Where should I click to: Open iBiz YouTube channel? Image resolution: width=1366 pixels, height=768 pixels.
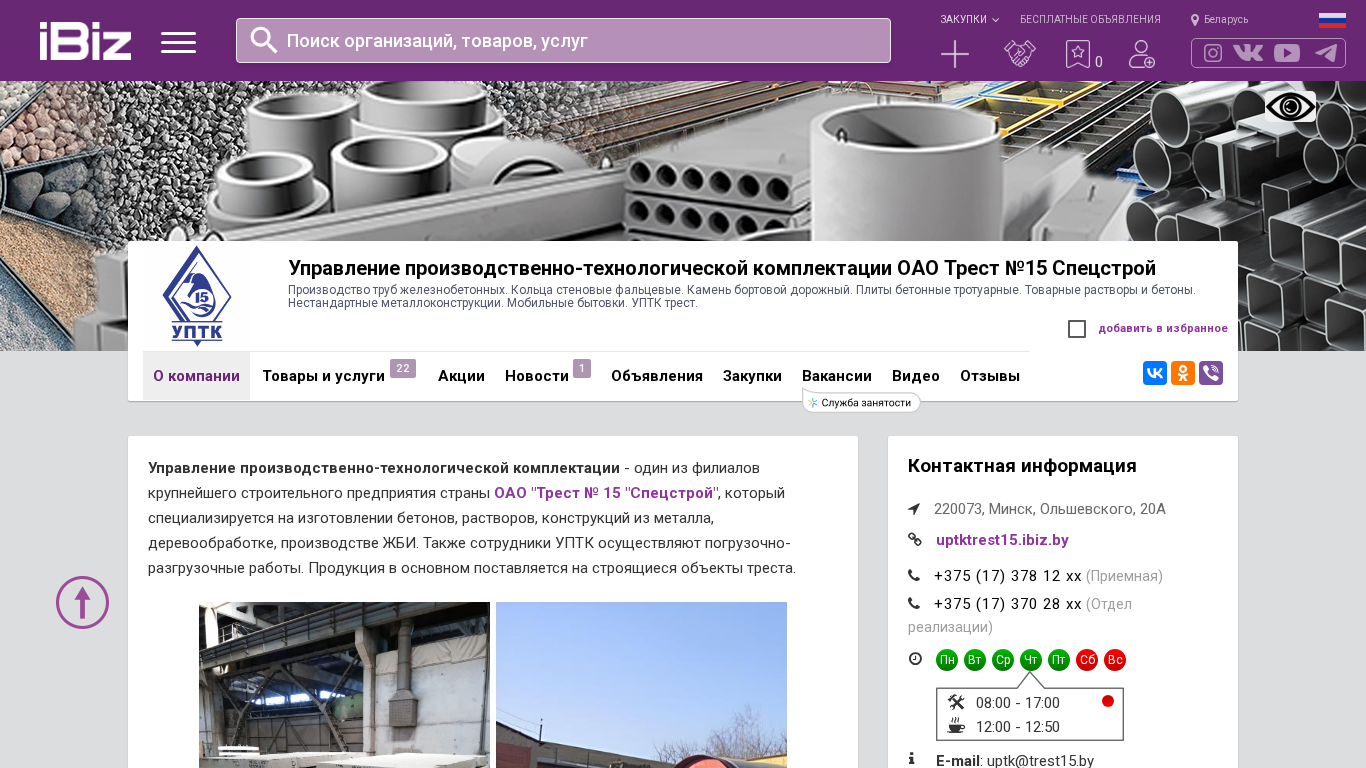click(1287, 53)
